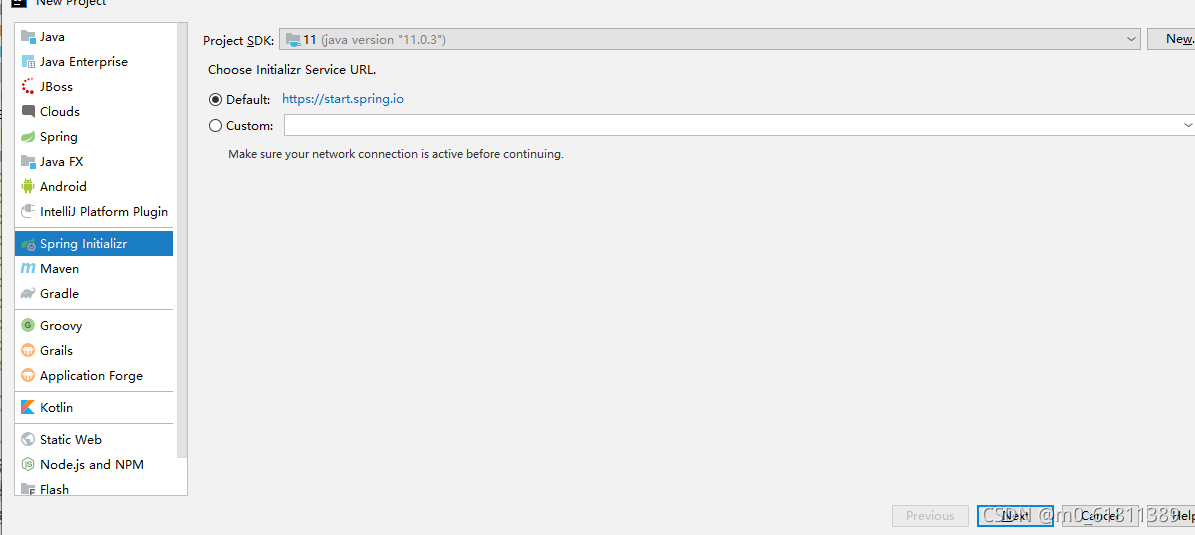Choose Gradle project type
Viewport: 1195px width, 535px height.
[94, 293]
